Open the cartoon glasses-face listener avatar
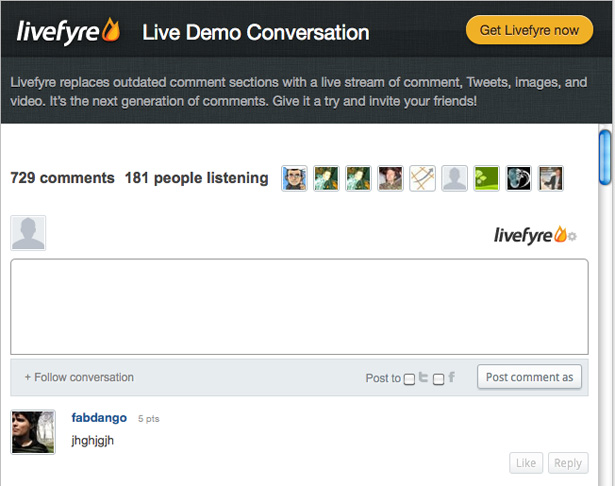The image size is (615, 486). [x=294, y=178]
